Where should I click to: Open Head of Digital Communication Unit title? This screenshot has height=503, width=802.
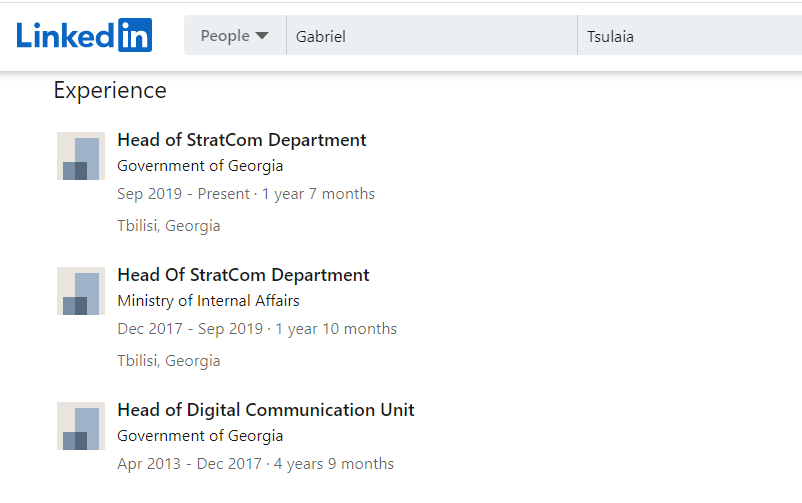266,410
